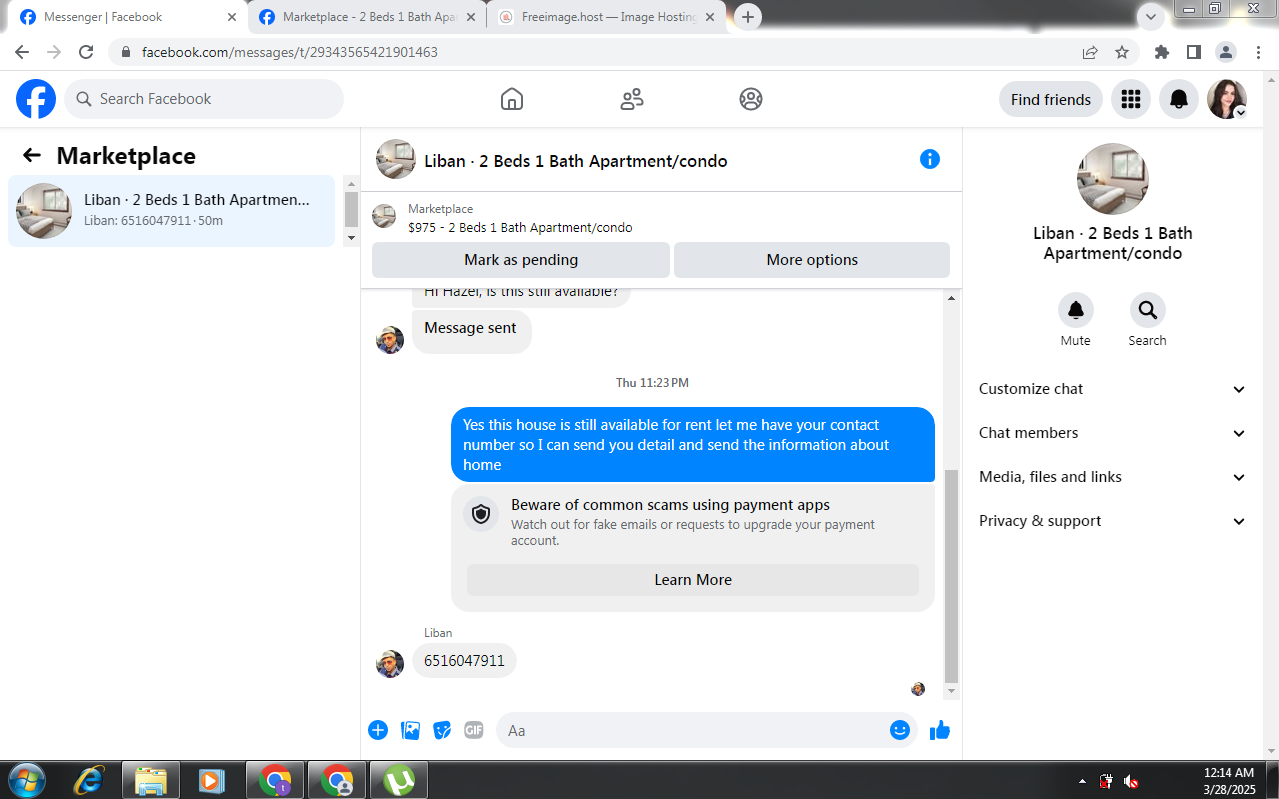Click listing thumbnail in right info panel

[1113, 179]
